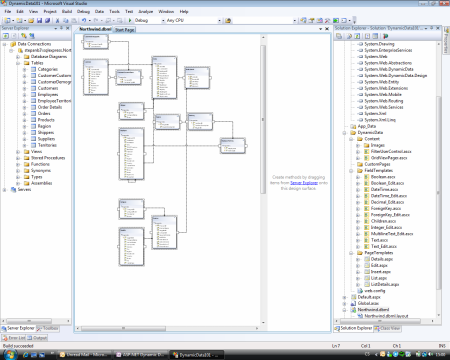The image size is (450, 360).
Task: Click the designer horizontal scrollbar thumb
Action: click(x=123, y=329)
